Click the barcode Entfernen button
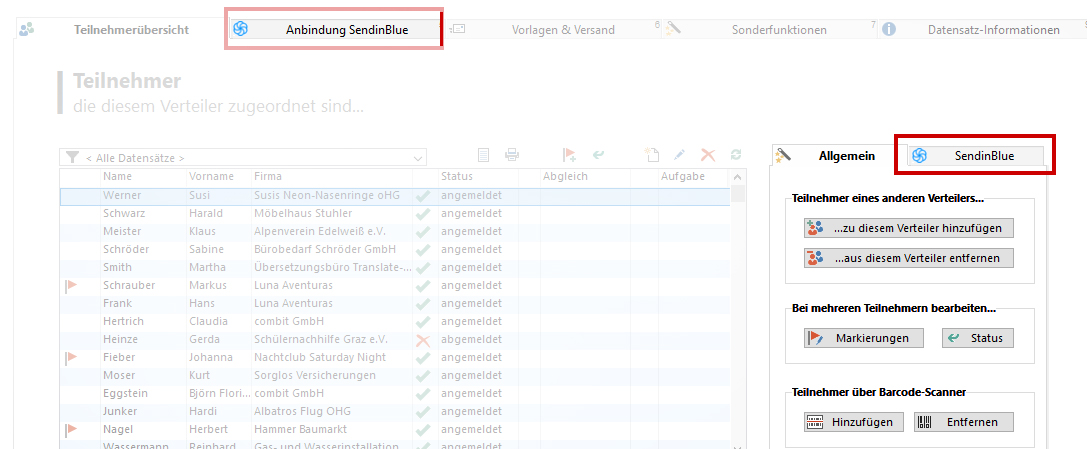The width and height of the screenshot is (1087, 449). [964, 422]
